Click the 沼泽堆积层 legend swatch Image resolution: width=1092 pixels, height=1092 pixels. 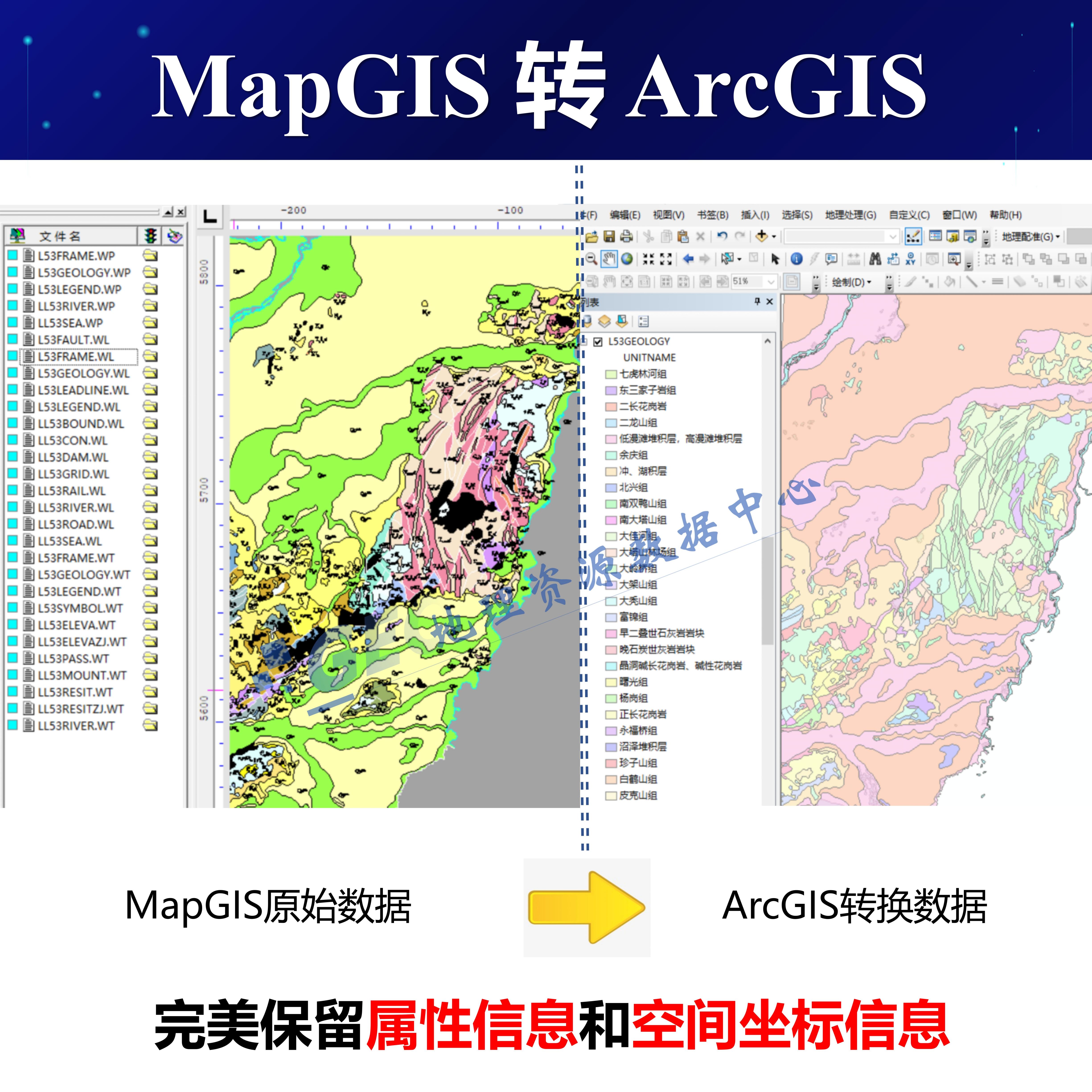click(x=611, y=747)
